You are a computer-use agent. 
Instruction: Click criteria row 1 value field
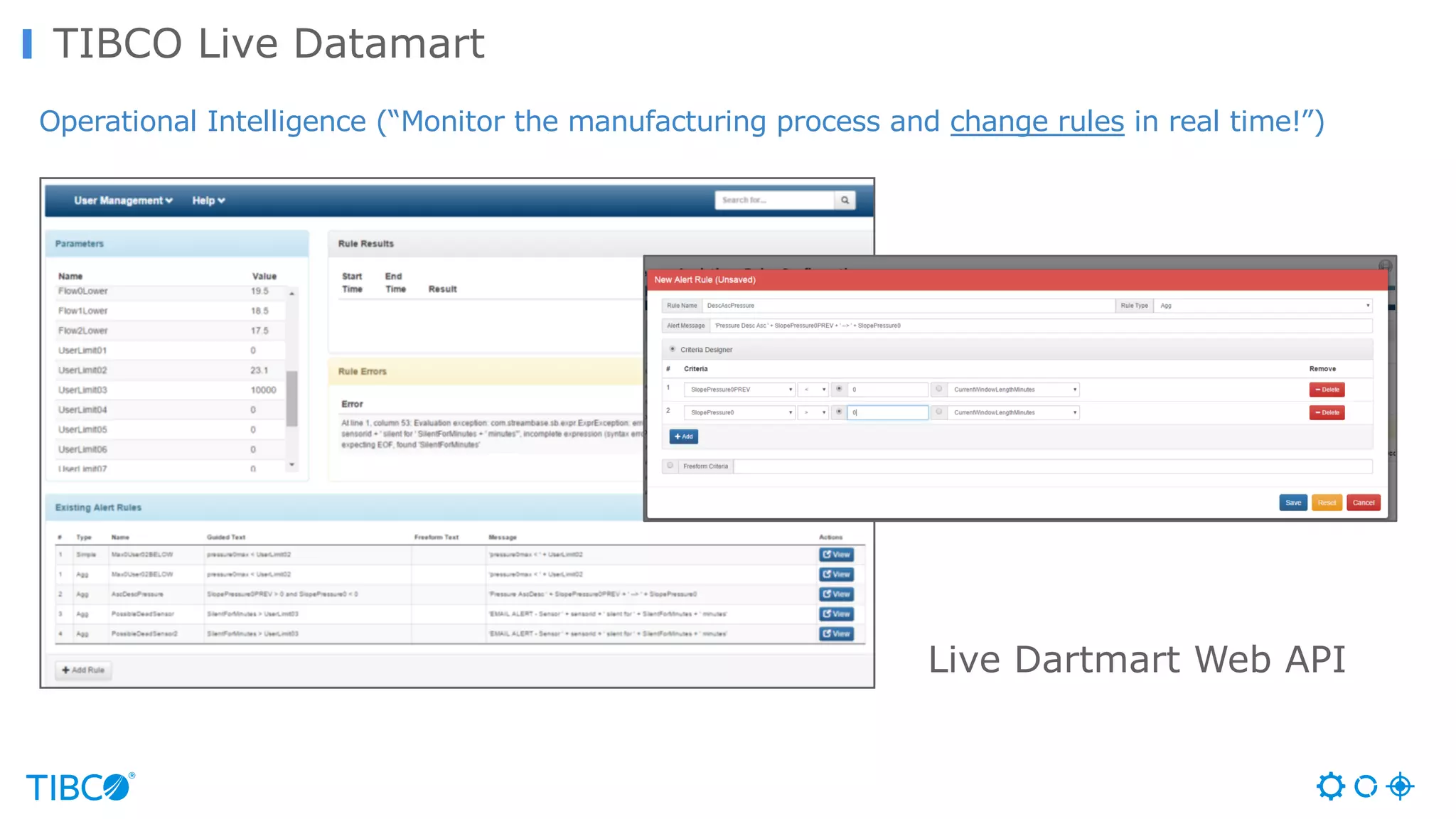point(888,390)
